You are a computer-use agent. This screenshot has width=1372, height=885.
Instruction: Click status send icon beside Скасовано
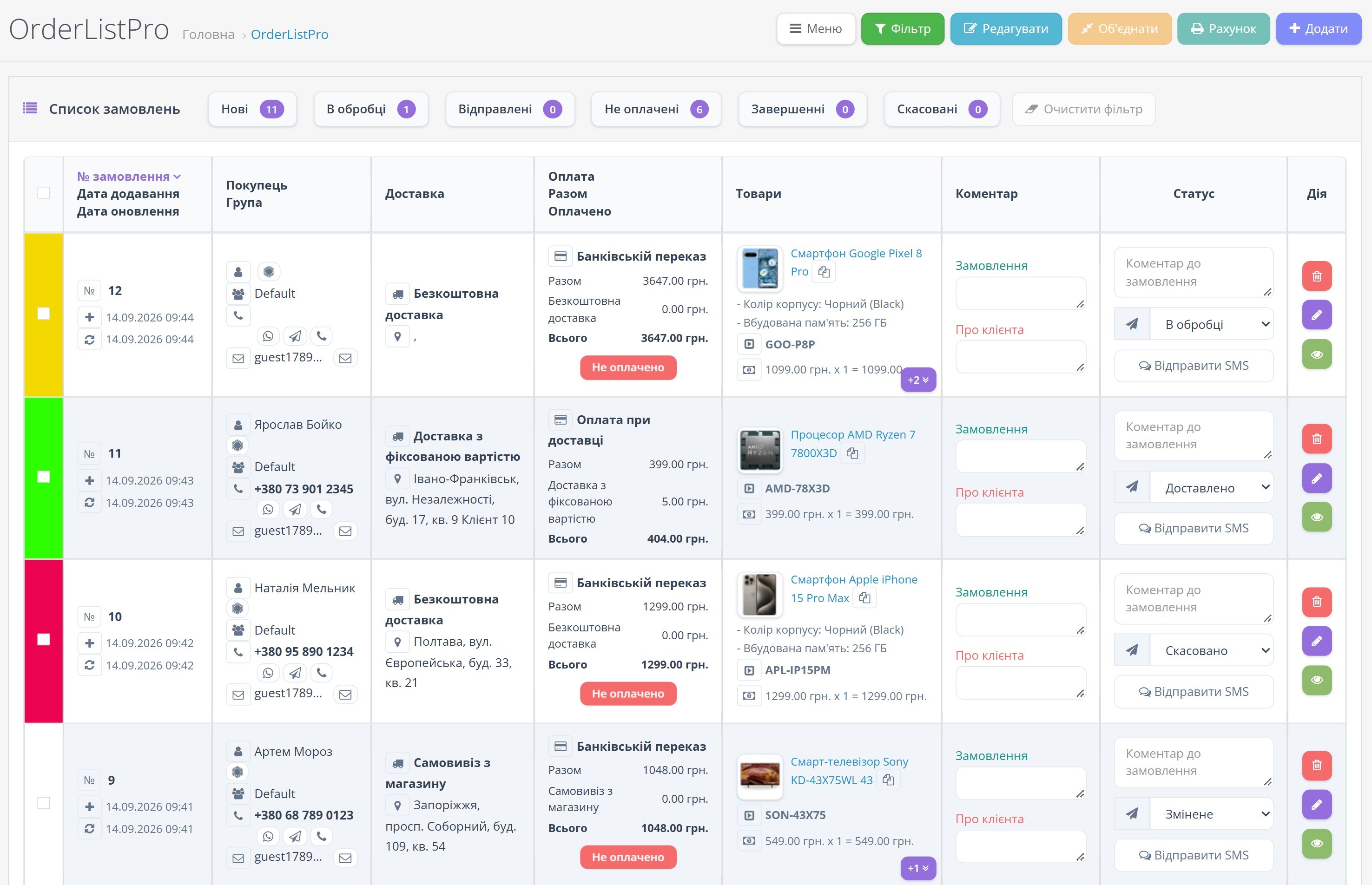click(1132, 650)
